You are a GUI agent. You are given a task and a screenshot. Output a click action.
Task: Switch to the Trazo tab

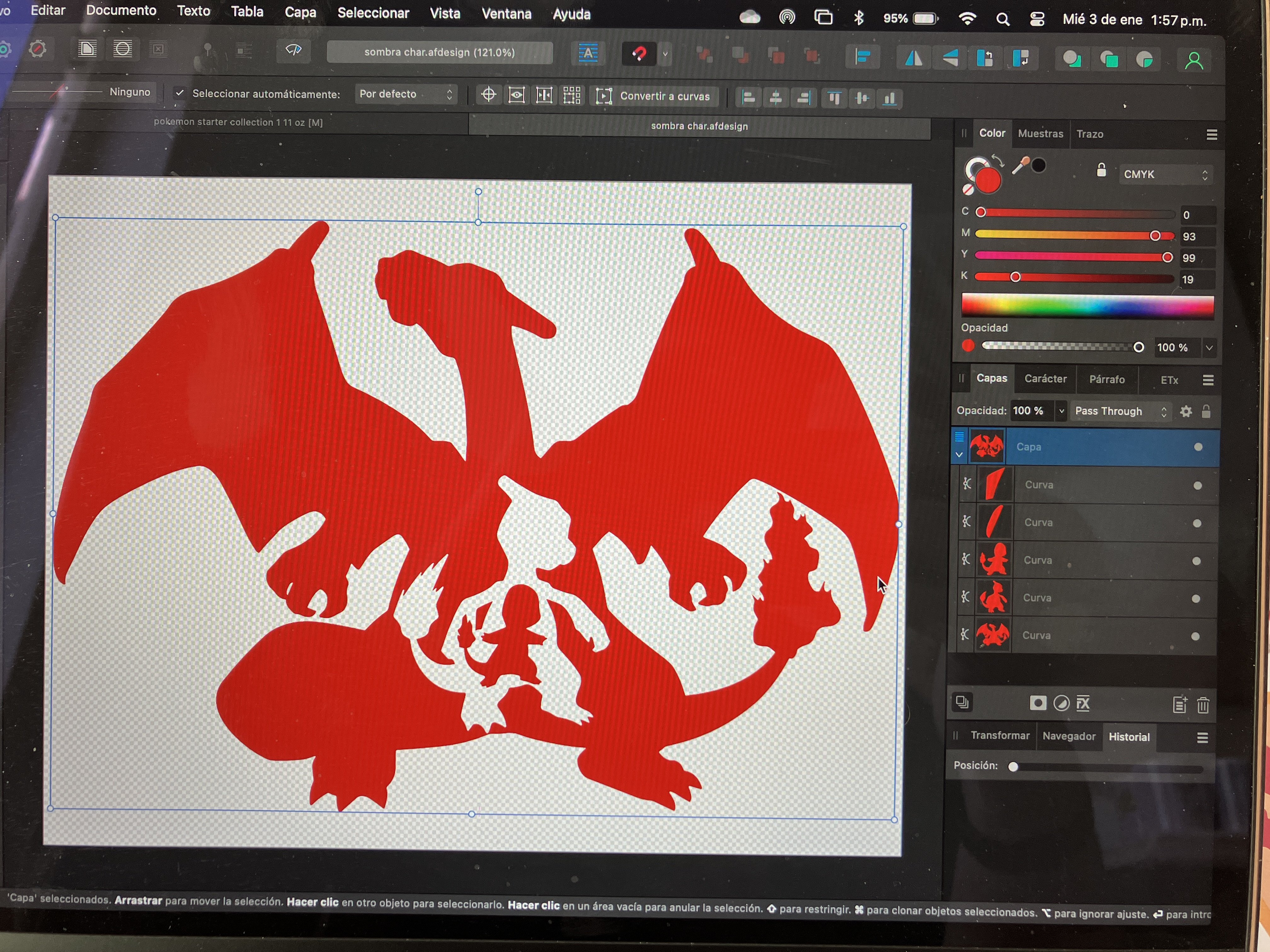(x=1089, y=134)
